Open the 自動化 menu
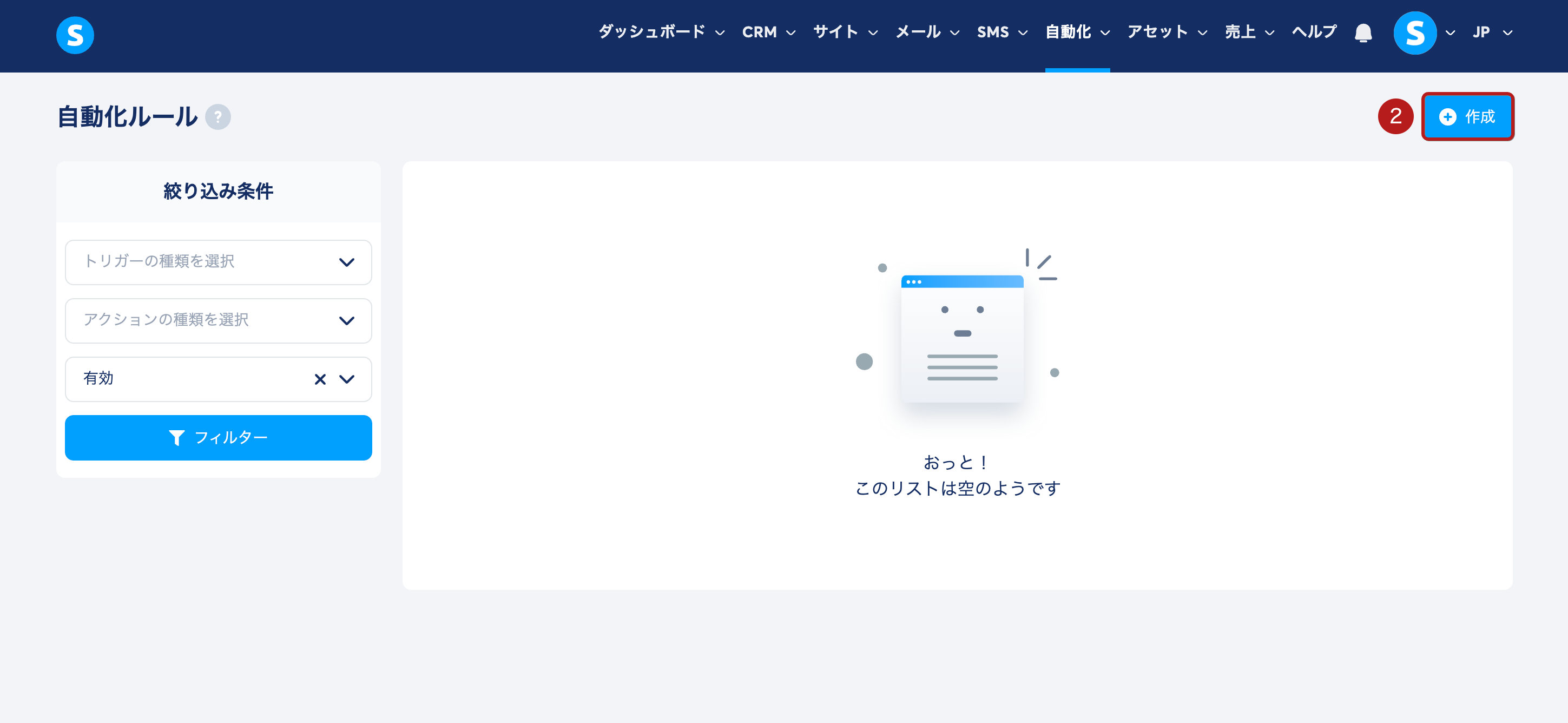 click(x=1077, y=32)
